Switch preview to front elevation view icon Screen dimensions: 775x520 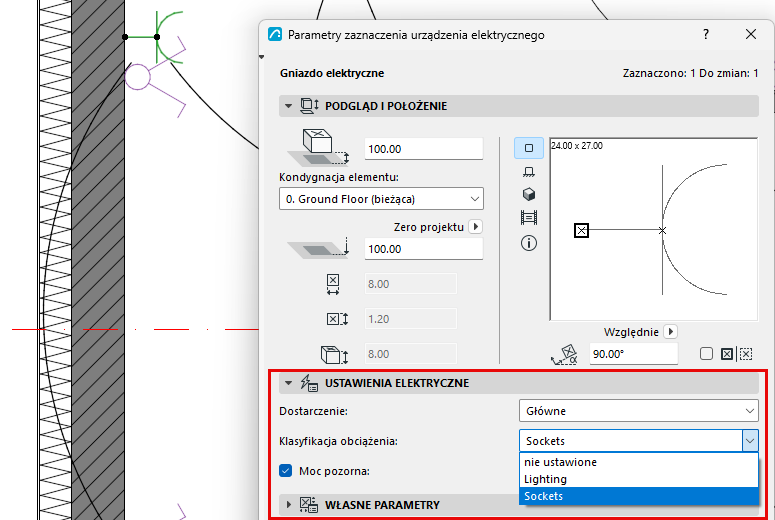click(x=529, y=172)
